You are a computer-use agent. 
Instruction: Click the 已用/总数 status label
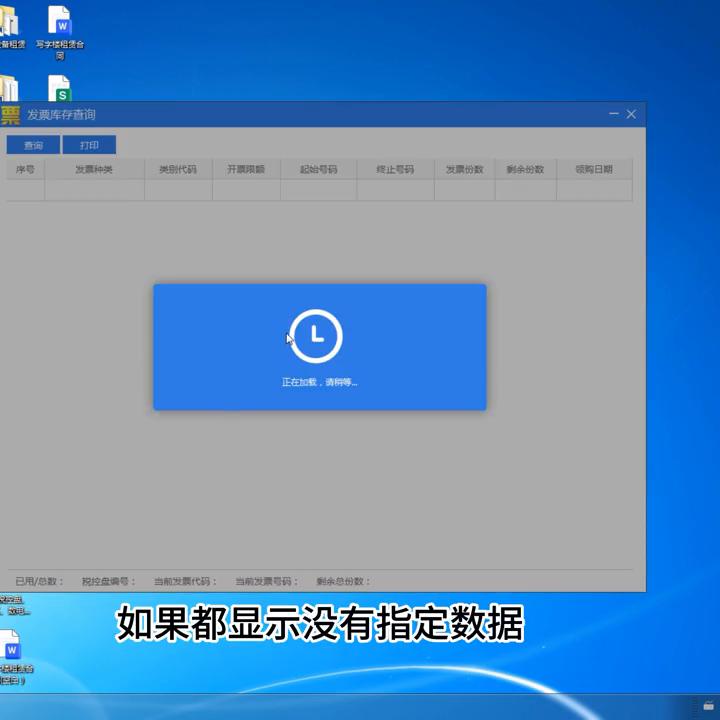39,581
